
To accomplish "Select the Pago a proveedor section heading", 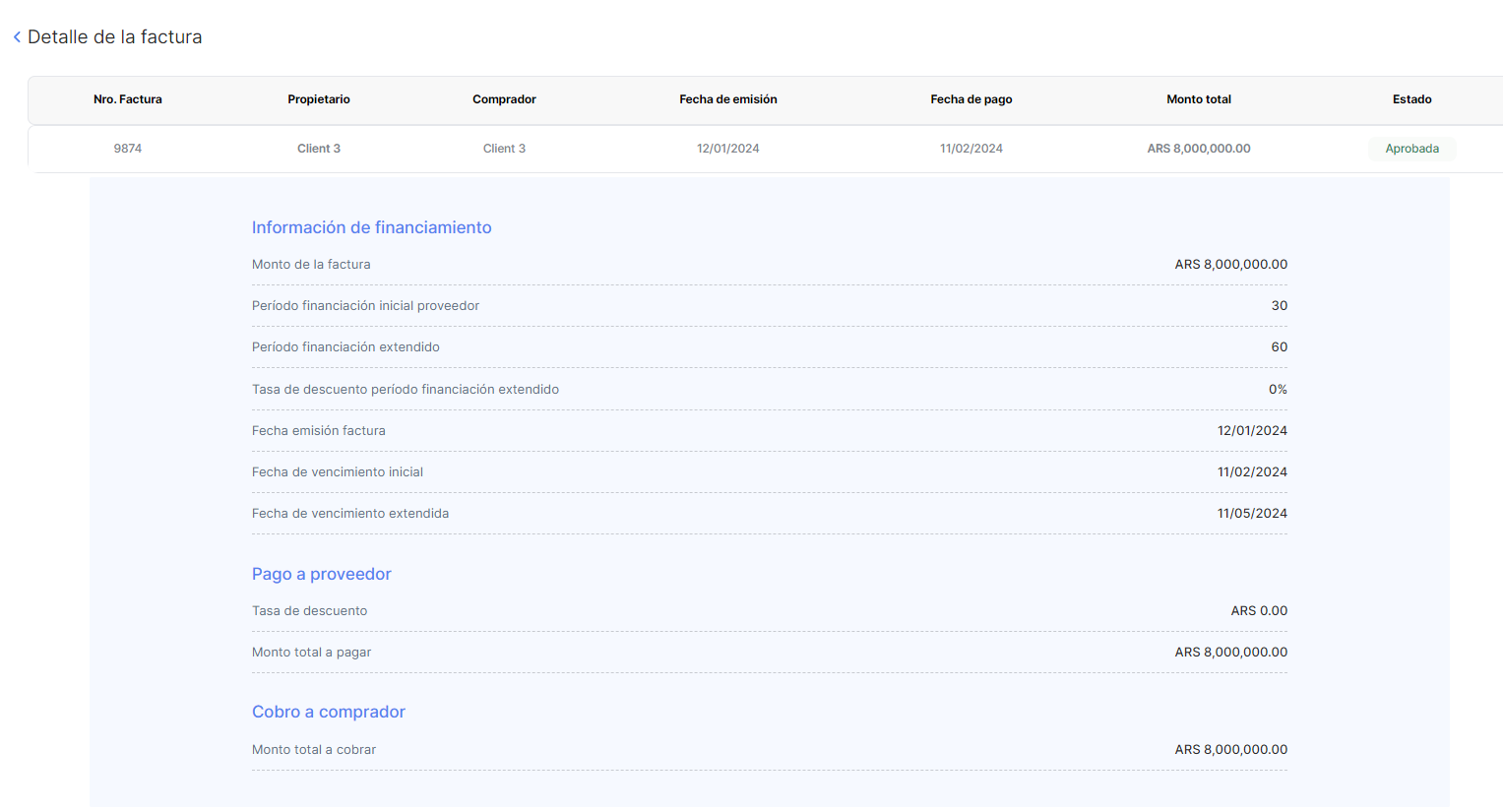I will [321, 574].
